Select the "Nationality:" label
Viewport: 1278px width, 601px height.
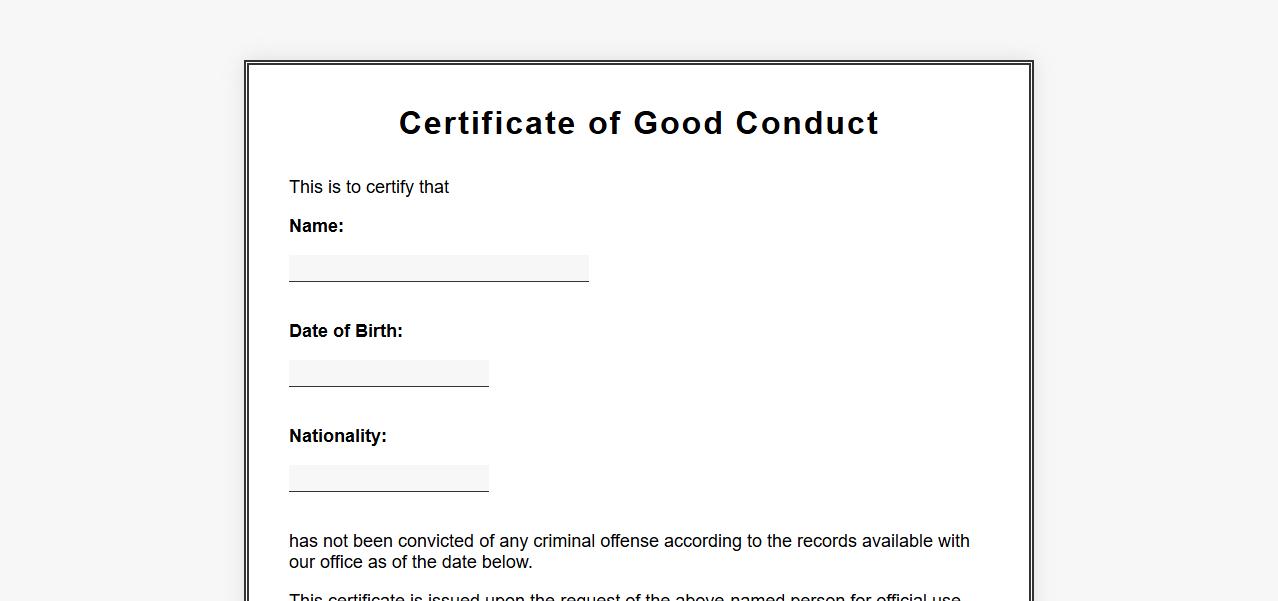point(338,436)
